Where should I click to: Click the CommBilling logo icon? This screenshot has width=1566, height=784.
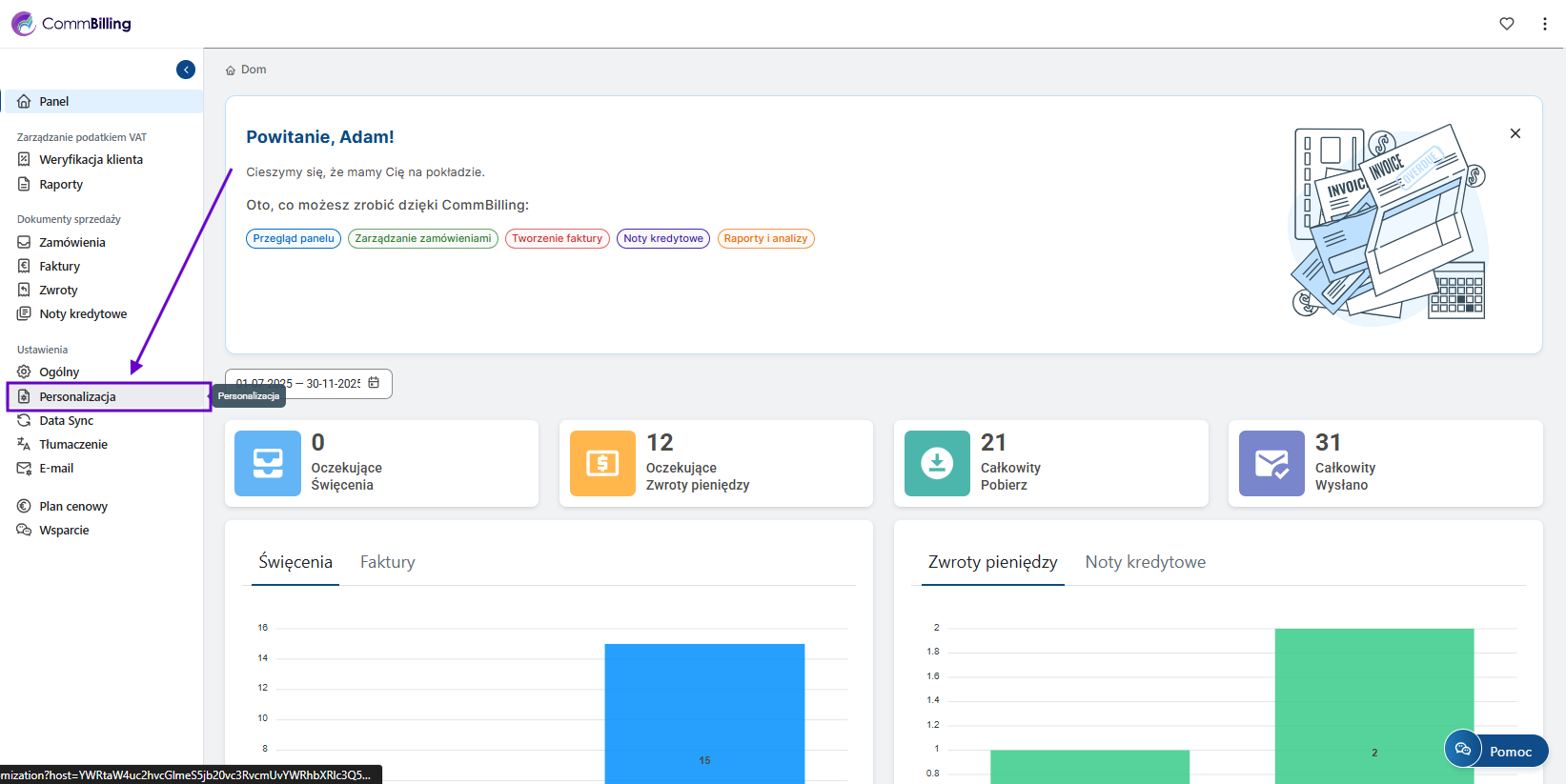tap(24, 24)
